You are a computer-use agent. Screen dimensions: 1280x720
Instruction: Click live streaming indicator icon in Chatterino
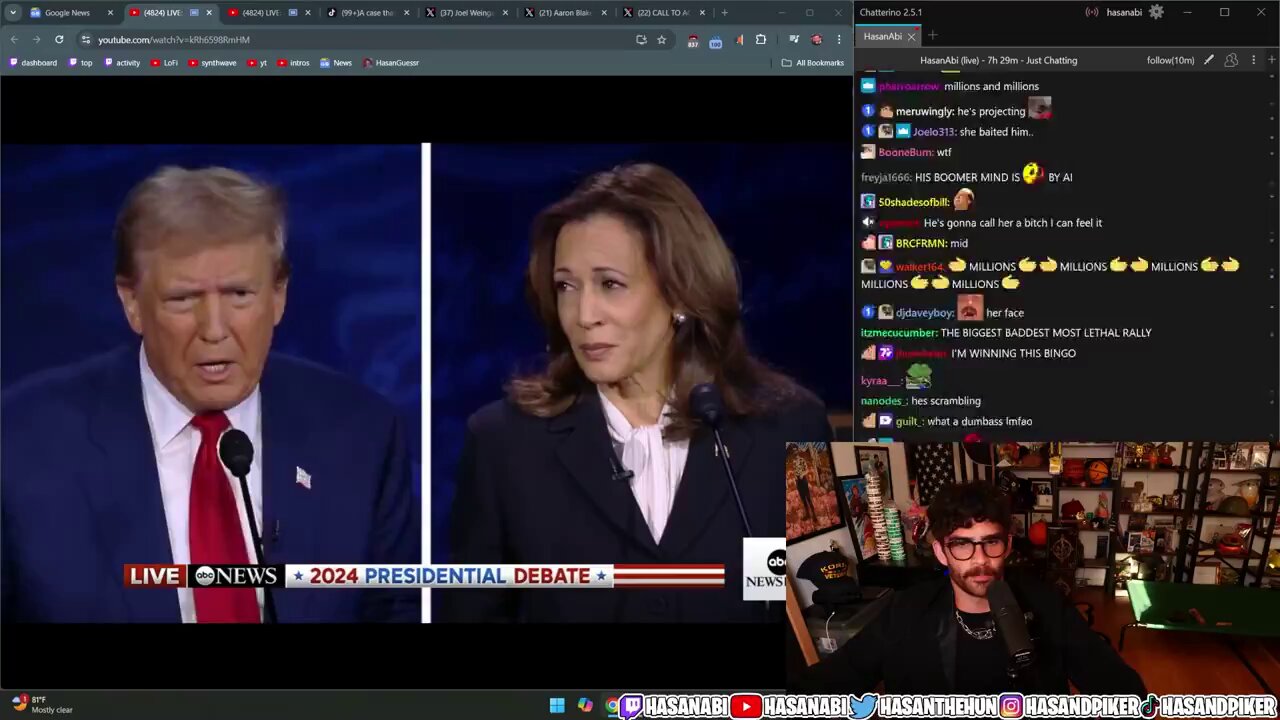pyautogui.click(x=1092, y=12)
